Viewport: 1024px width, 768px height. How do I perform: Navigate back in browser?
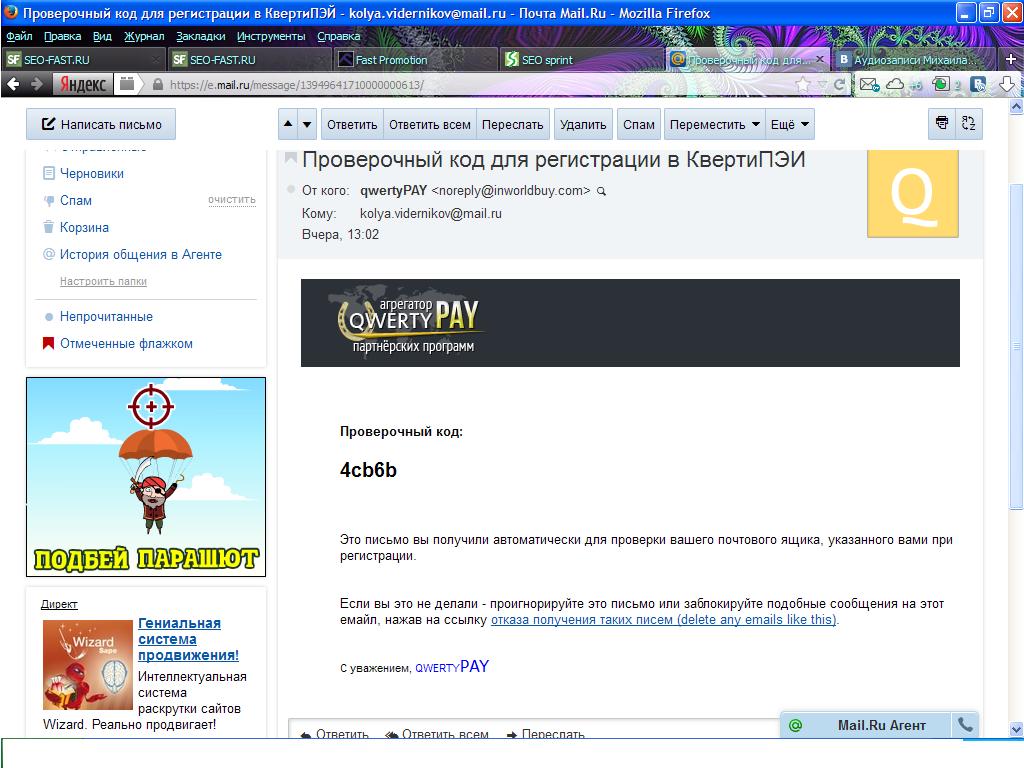point(13,84)
